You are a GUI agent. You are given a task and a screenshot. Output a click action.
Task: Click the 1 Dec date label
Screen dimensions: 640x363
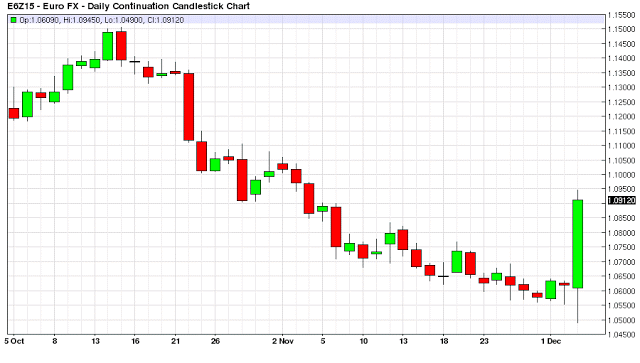click(x=551, y=341)
